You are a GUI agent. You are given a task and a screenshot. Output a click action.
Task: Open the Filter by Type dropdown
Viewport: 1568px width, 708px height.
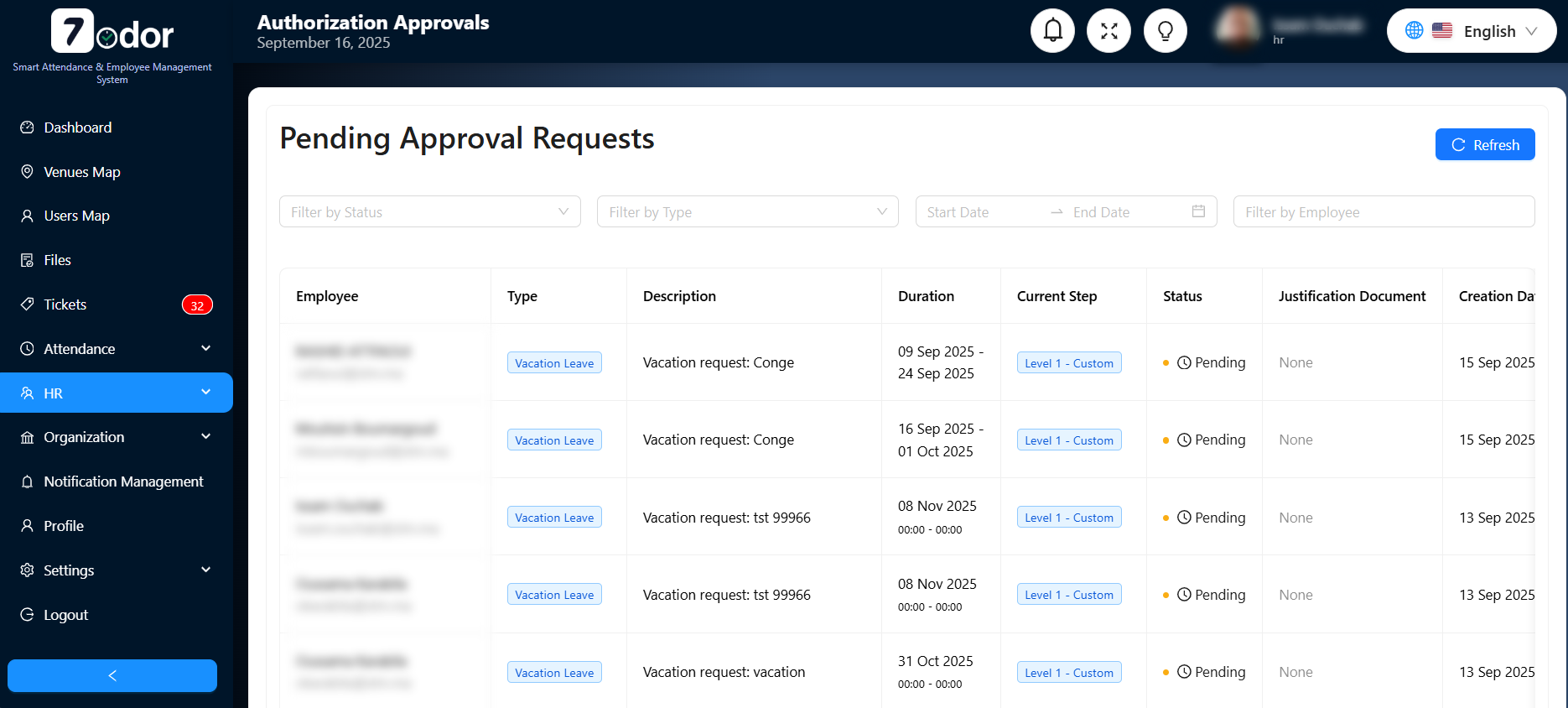[x=747, y=212]
